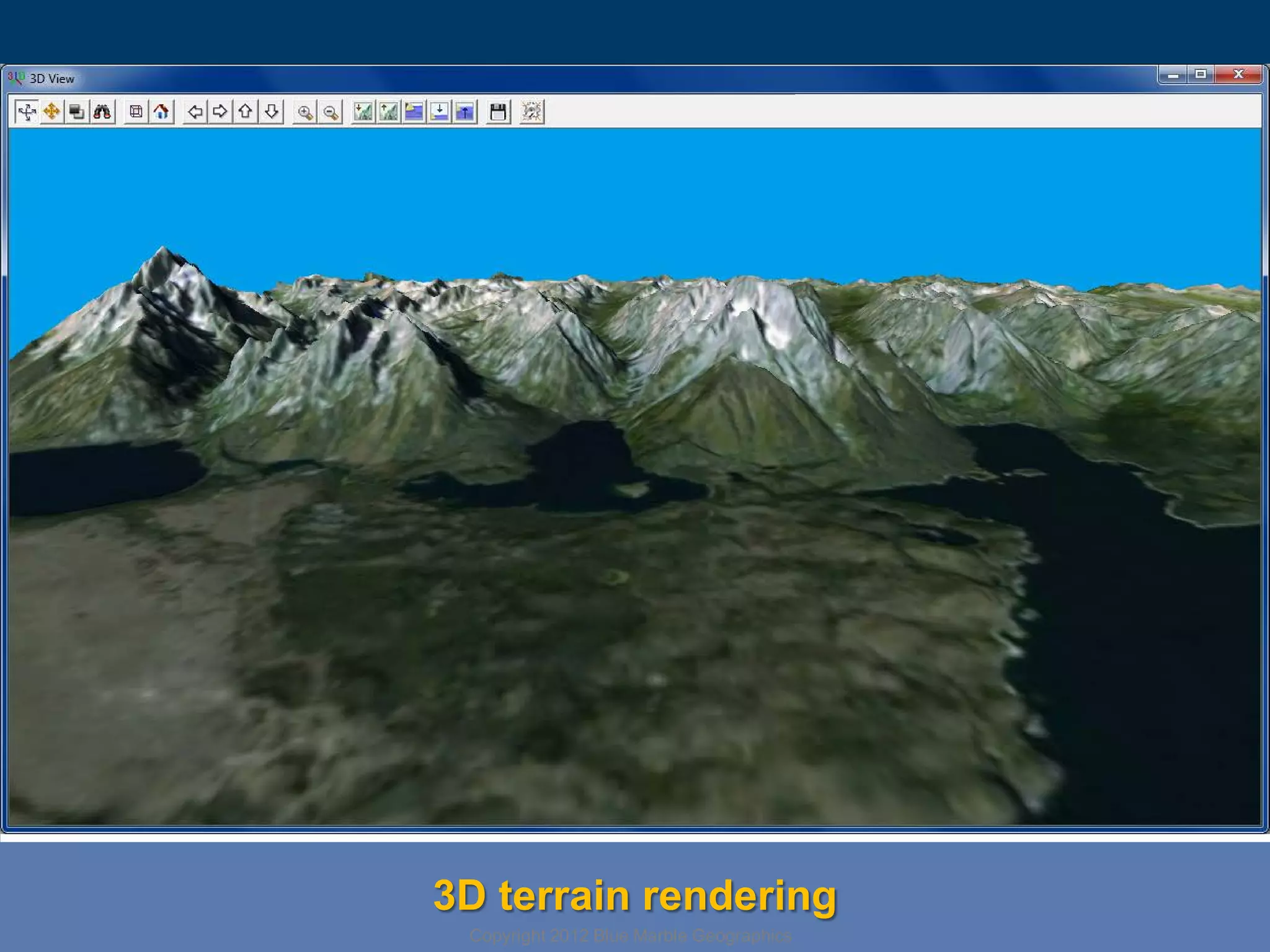Move the view left with the arrow
Image resolution: width=1270 pixels, height=952 pixels.
(195, 112)
